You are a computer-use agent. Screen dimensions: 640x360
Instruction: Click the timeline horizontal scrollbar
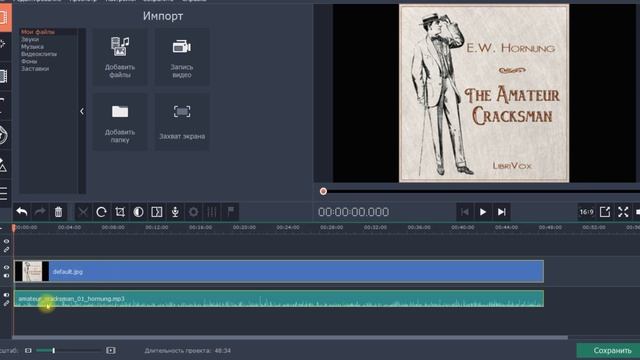coord(290,338)
